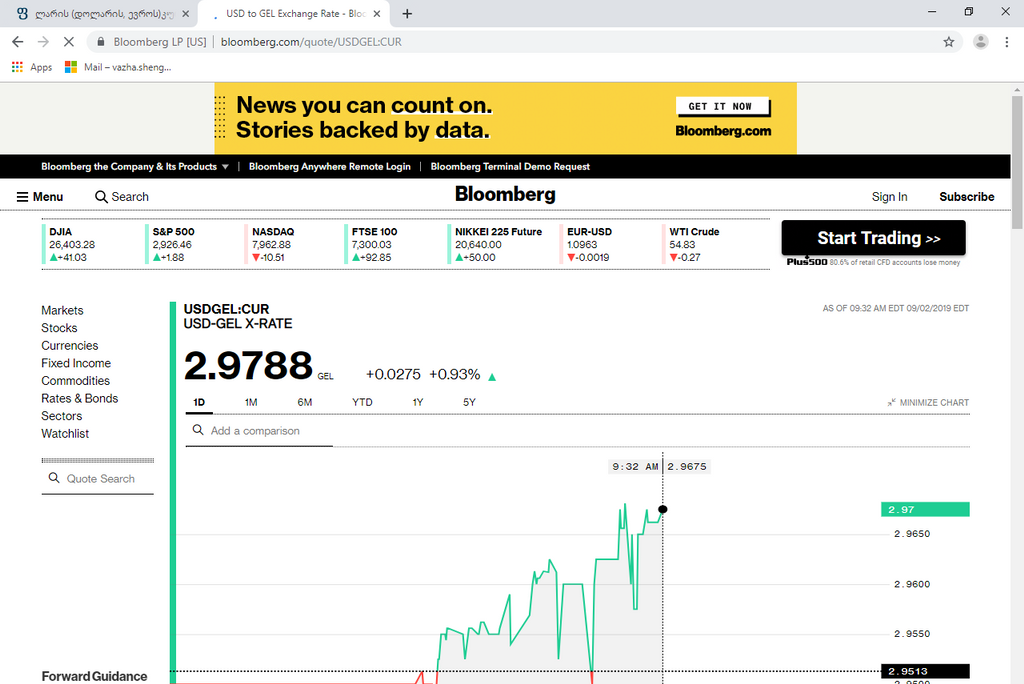1024x684 pixels.
Task: Select the 1D chart range tab
Action: [x=199, y=402]
